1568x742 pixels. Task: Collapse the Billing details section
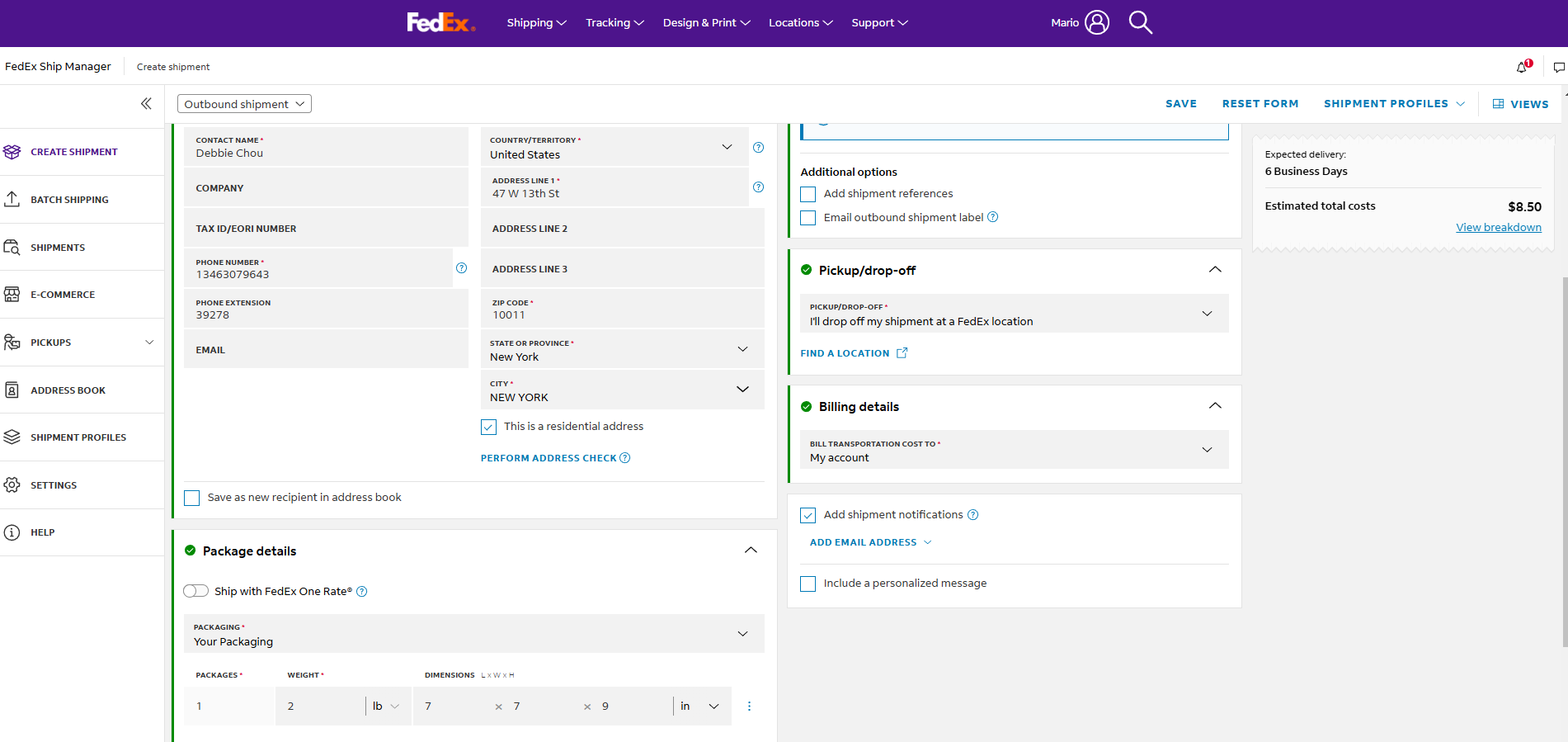pyautogui.click(x=1215, y=406)
